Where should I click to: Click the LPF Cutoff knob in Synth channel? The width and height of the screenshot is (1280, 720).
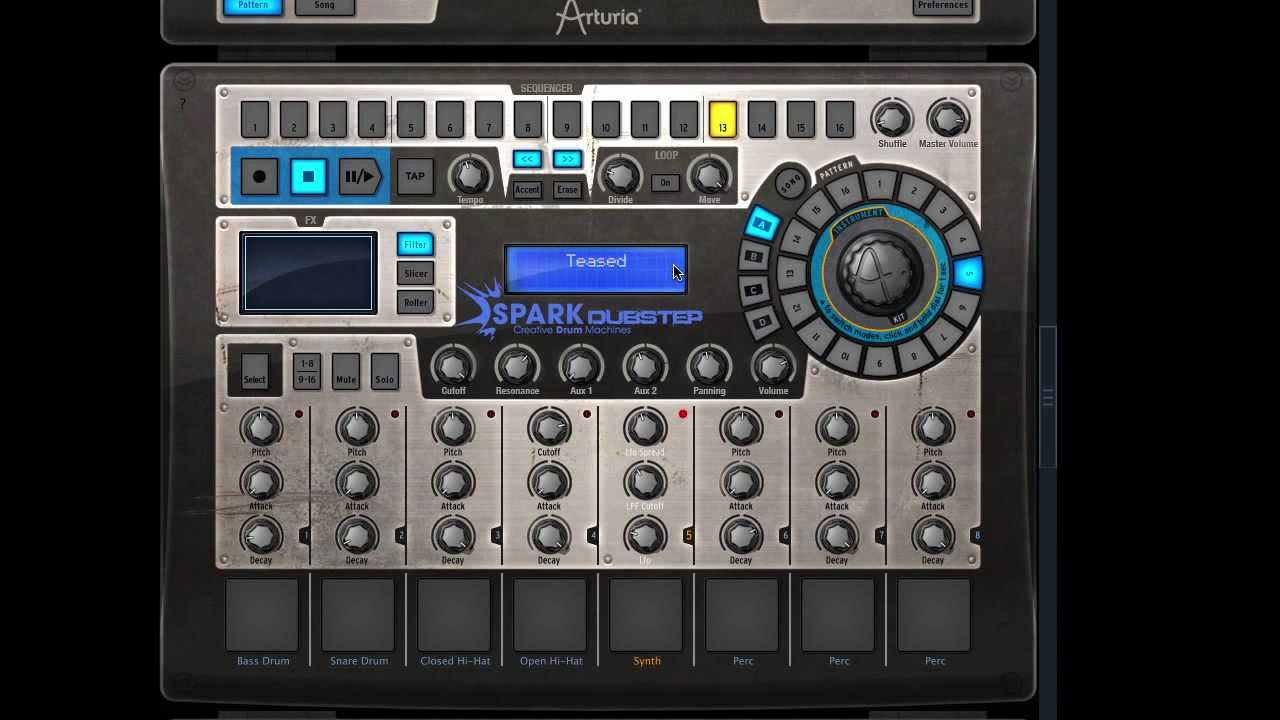(645, 482)
